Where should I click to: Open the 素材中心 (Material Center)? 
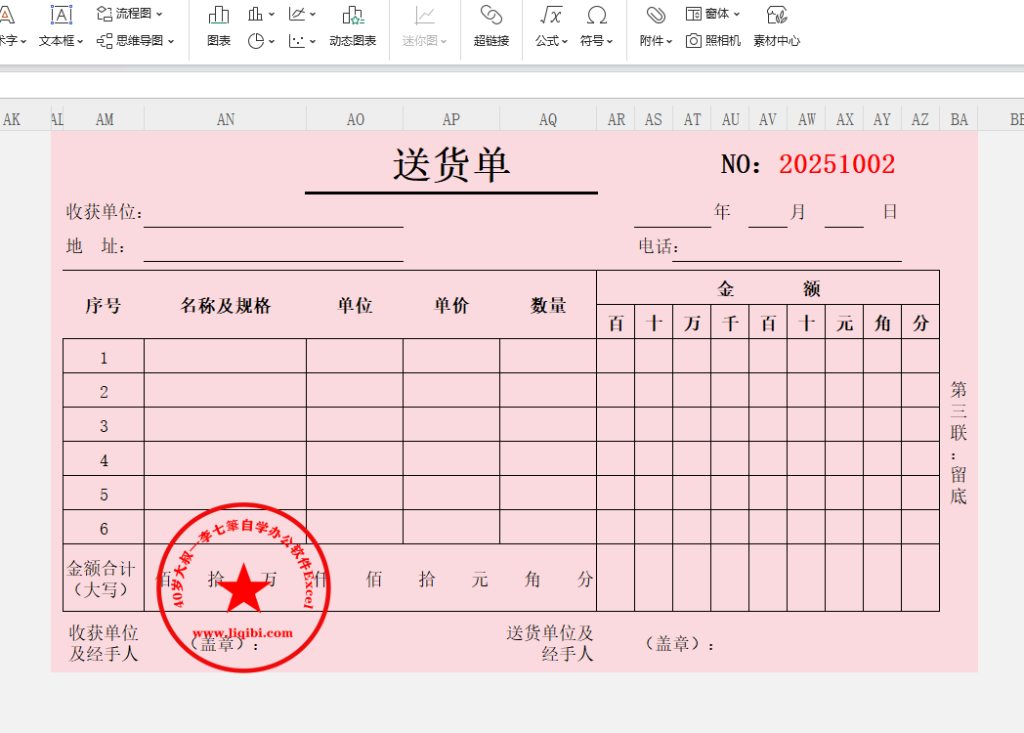coord(776,17)
